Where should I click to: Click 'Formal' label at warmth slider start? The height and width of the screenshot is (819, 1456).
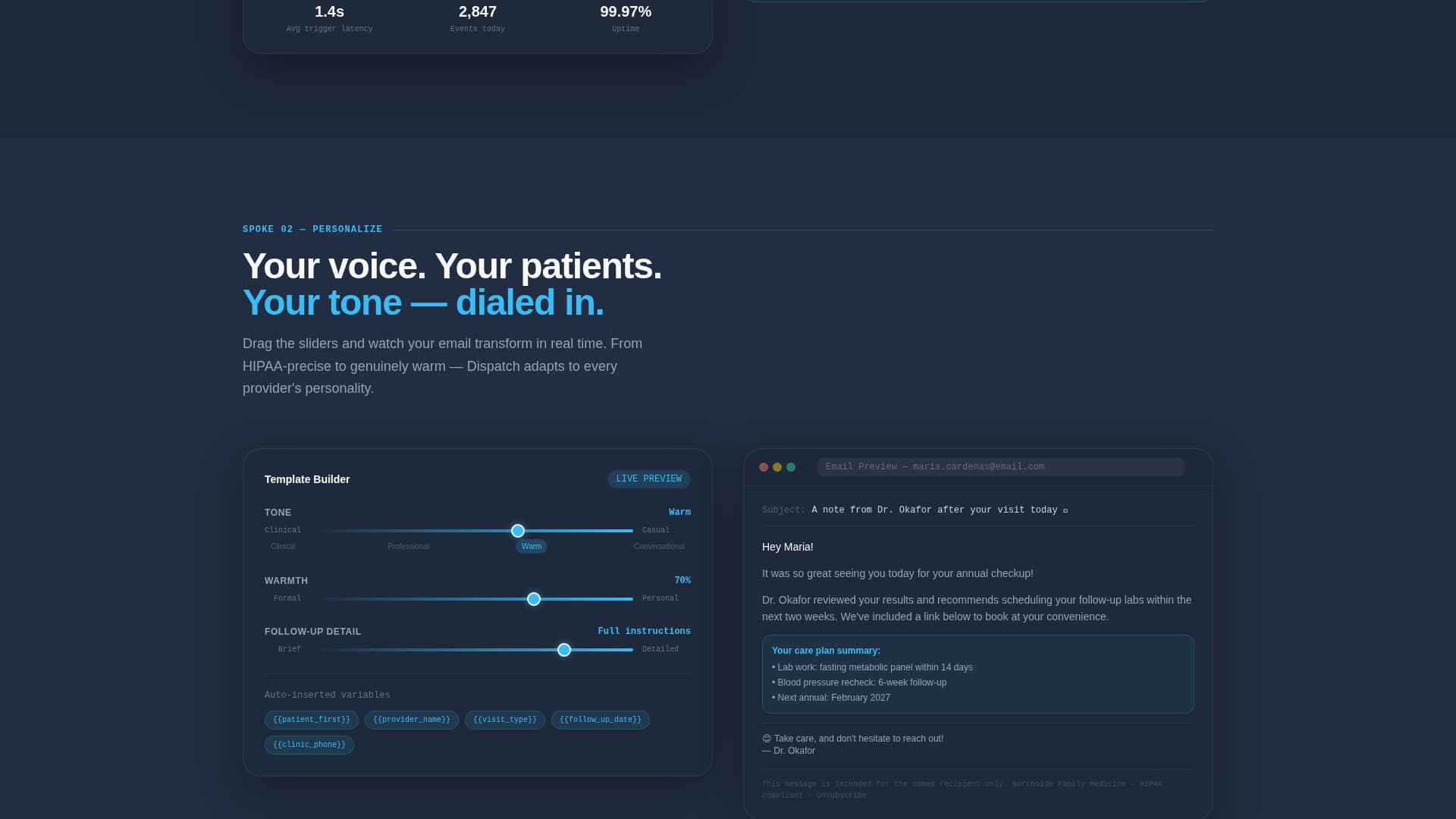[287, 598]
